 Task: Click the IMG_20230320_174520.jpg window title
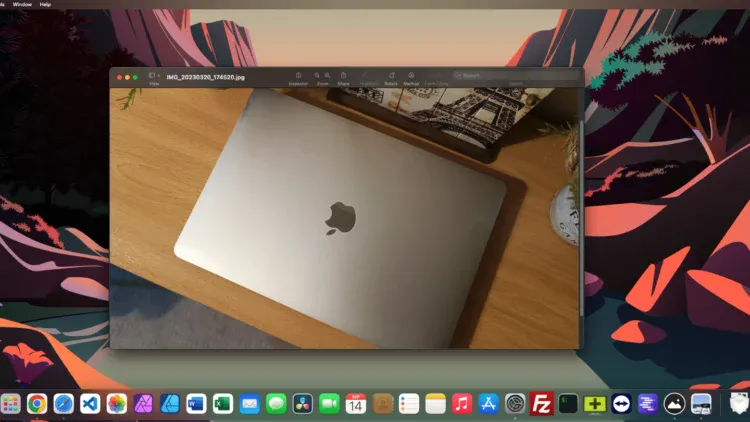click(206, 77)
